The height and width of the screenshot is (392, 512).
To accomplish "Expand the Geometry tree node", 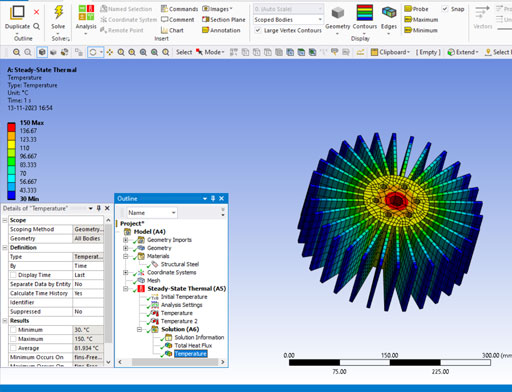I will [126, 248].
